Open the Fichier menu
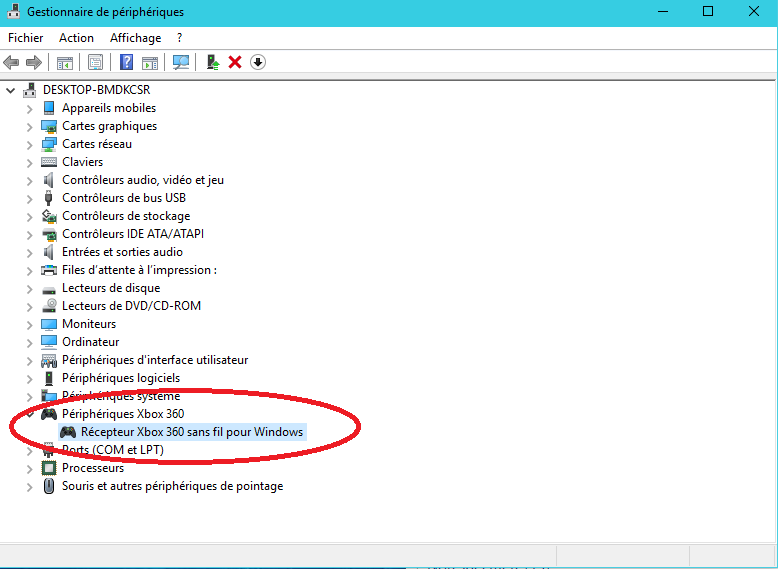 [x=26, y=38]
